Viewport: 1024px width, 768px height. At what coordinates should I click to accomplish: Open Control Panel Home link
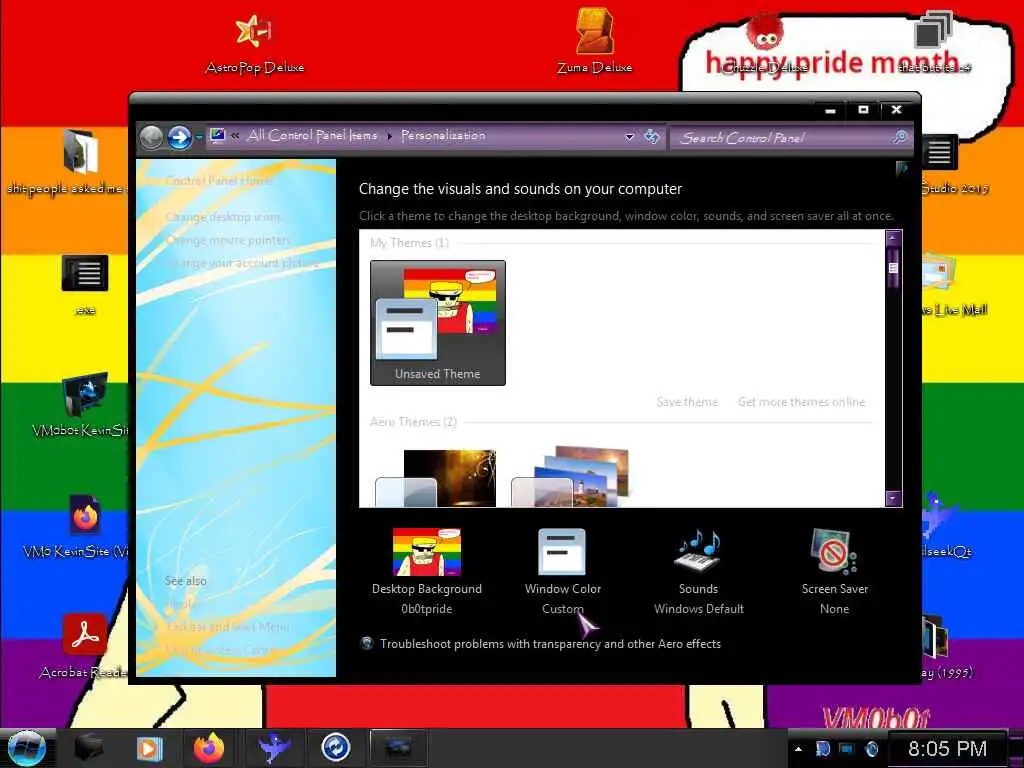(219, 180)
